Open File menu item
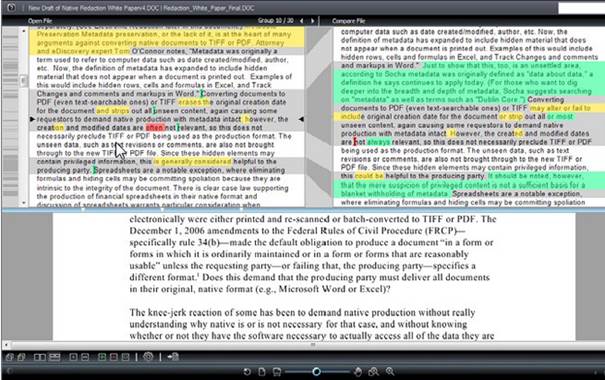Screen dimensions: 605x380 tap(40, 21)
